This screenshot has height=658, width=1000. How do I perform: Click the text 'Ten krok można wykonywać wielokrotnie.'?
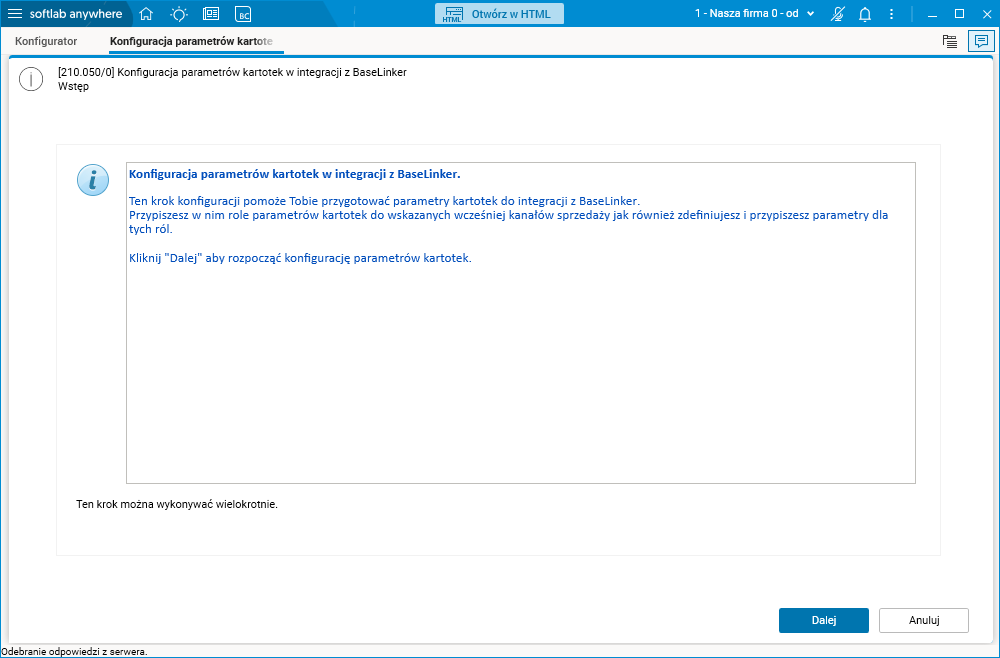(177, 504)
